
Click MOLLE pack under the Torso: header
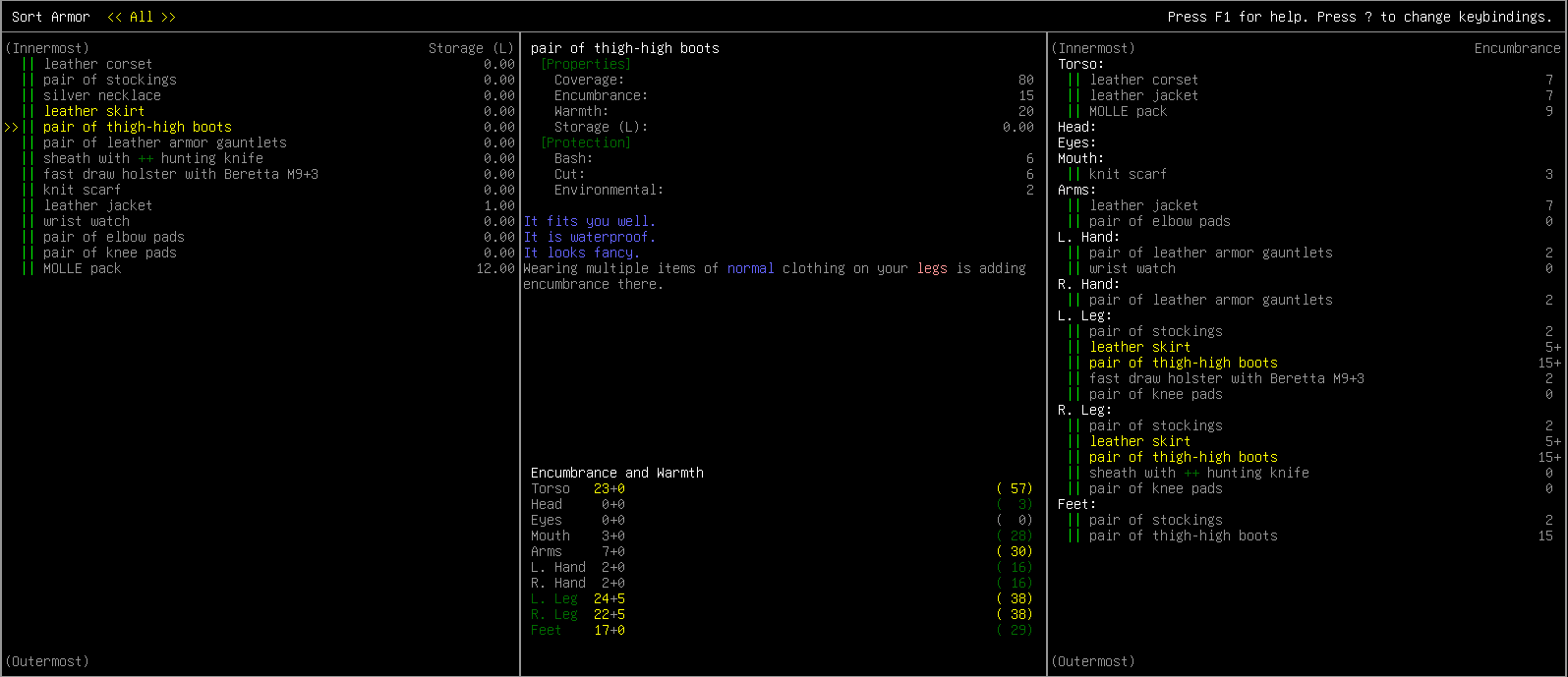click(x=1129, y=111)
